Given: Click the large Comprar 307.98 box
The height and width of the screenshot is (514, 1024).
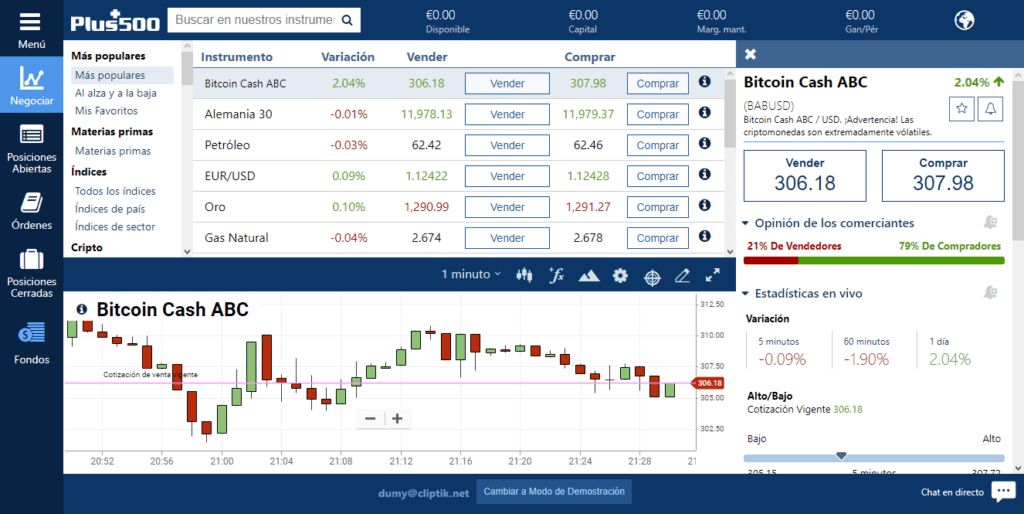Looking at the screenshot, I should pyautogui.click(x=943, y=176).
